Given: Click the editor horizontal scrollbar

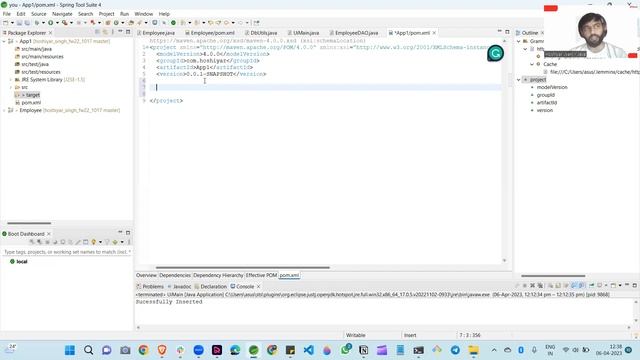Looking at the screenshot, I should [242, 268].
